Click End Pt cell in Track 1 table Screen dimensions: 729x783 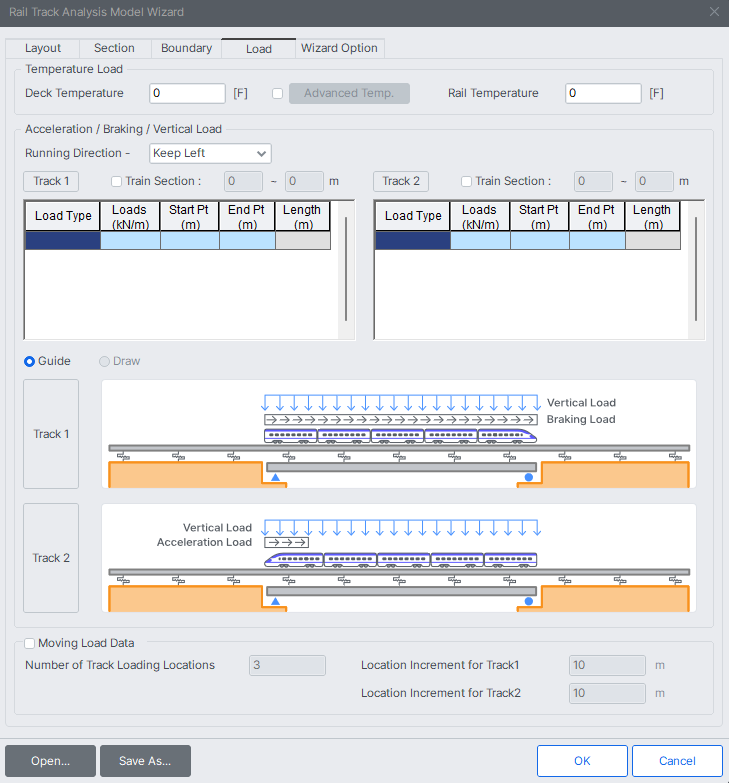[x=247, y=240]
